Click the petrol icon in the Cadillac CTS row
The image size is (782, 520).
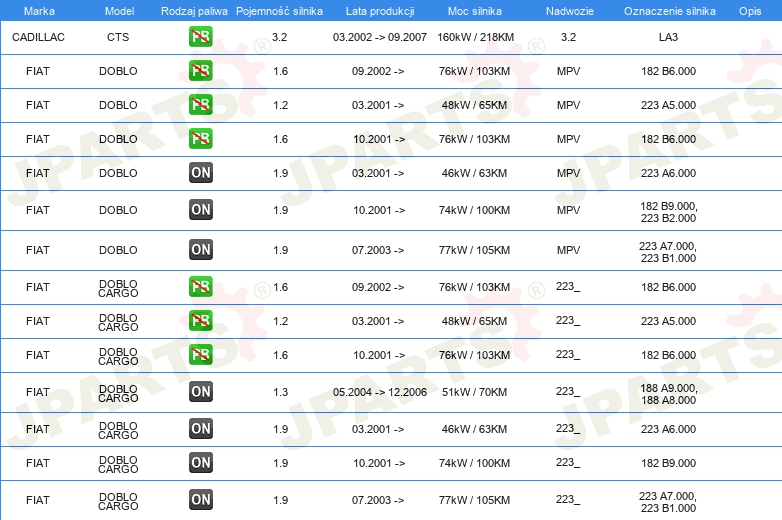tap(200, 37)
